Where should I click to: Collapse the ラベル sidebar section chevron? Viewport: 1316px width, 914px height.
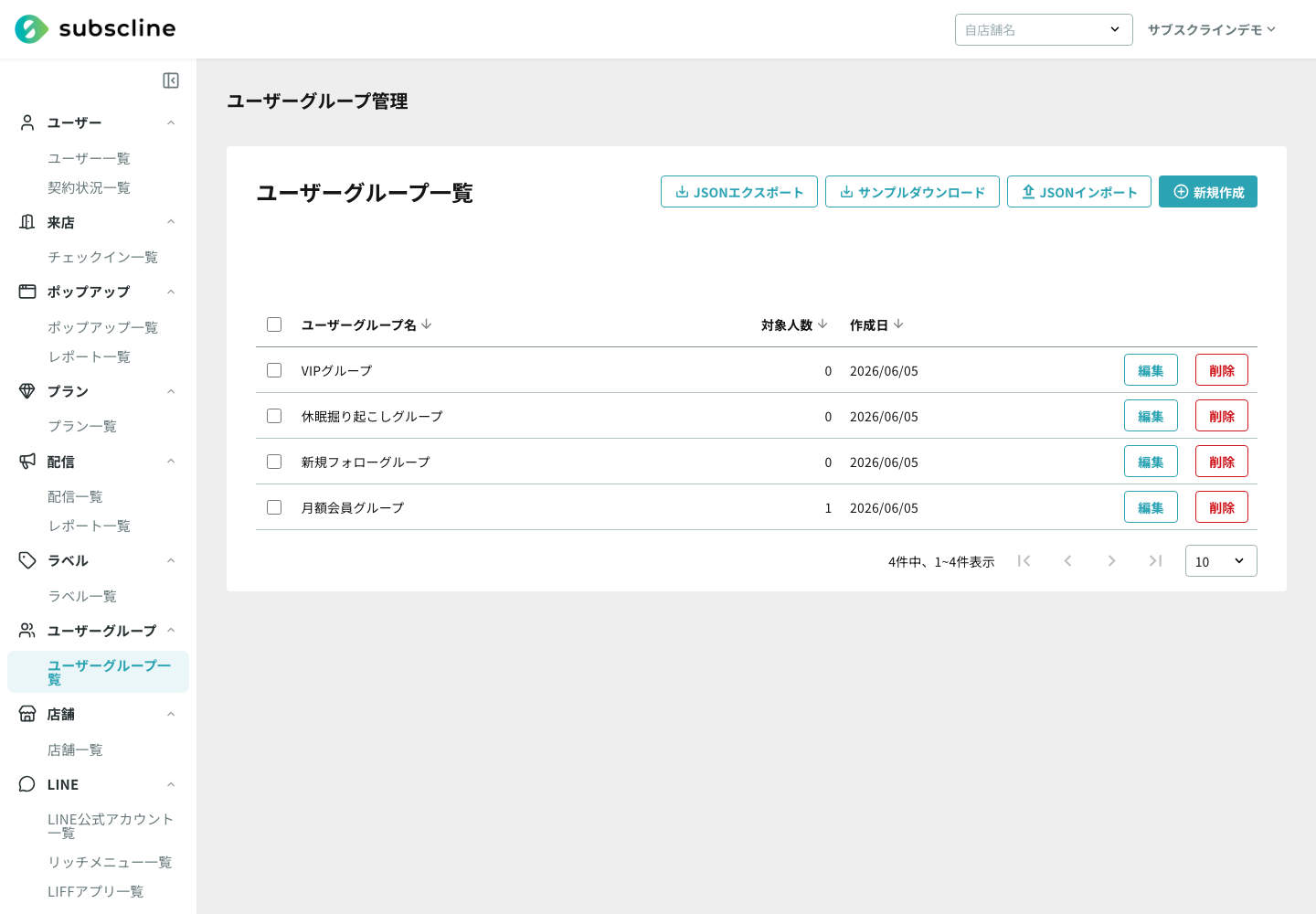point(171,560)
